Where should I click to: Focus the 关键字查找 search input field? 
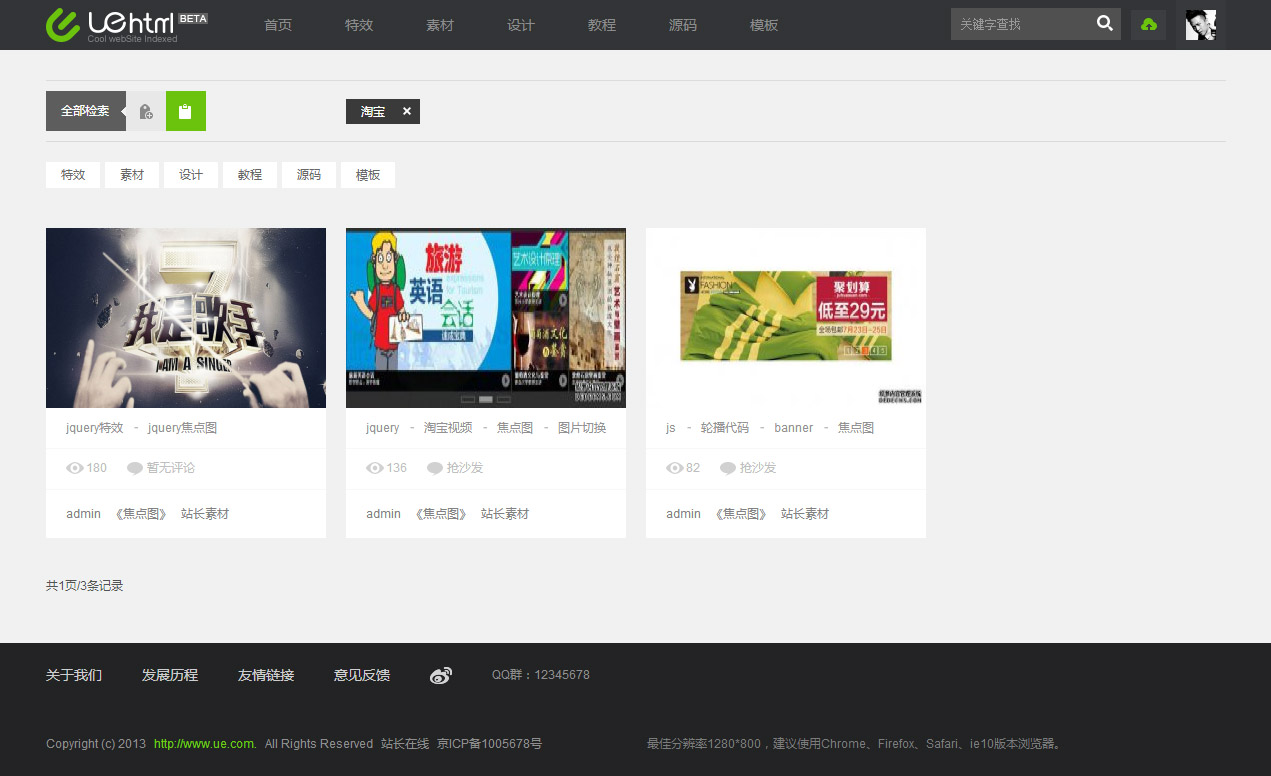(x=1020, y=24)
